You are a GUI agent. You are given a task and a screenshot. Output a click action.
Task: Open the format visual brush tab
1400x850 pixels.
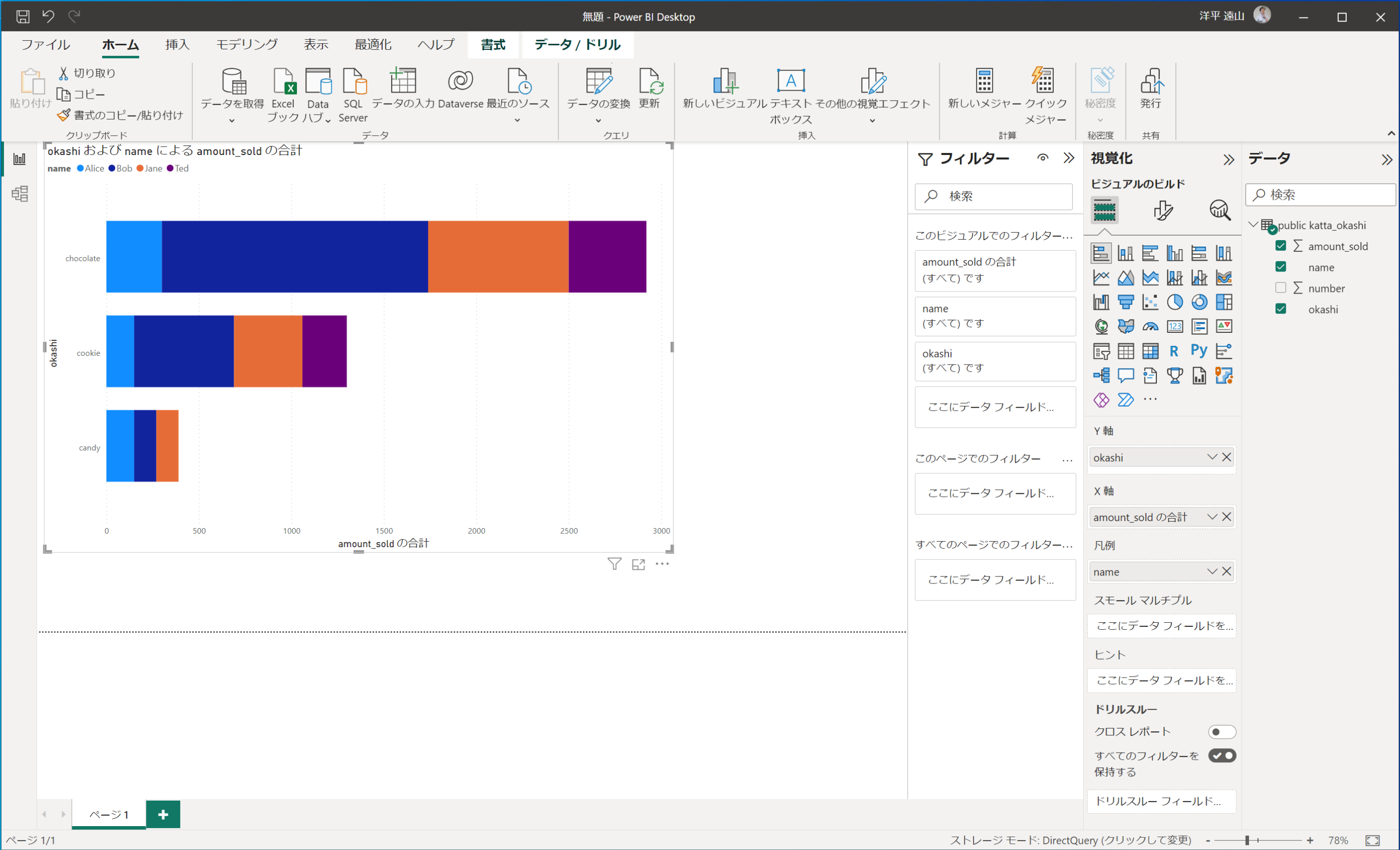coord(1162,210)
